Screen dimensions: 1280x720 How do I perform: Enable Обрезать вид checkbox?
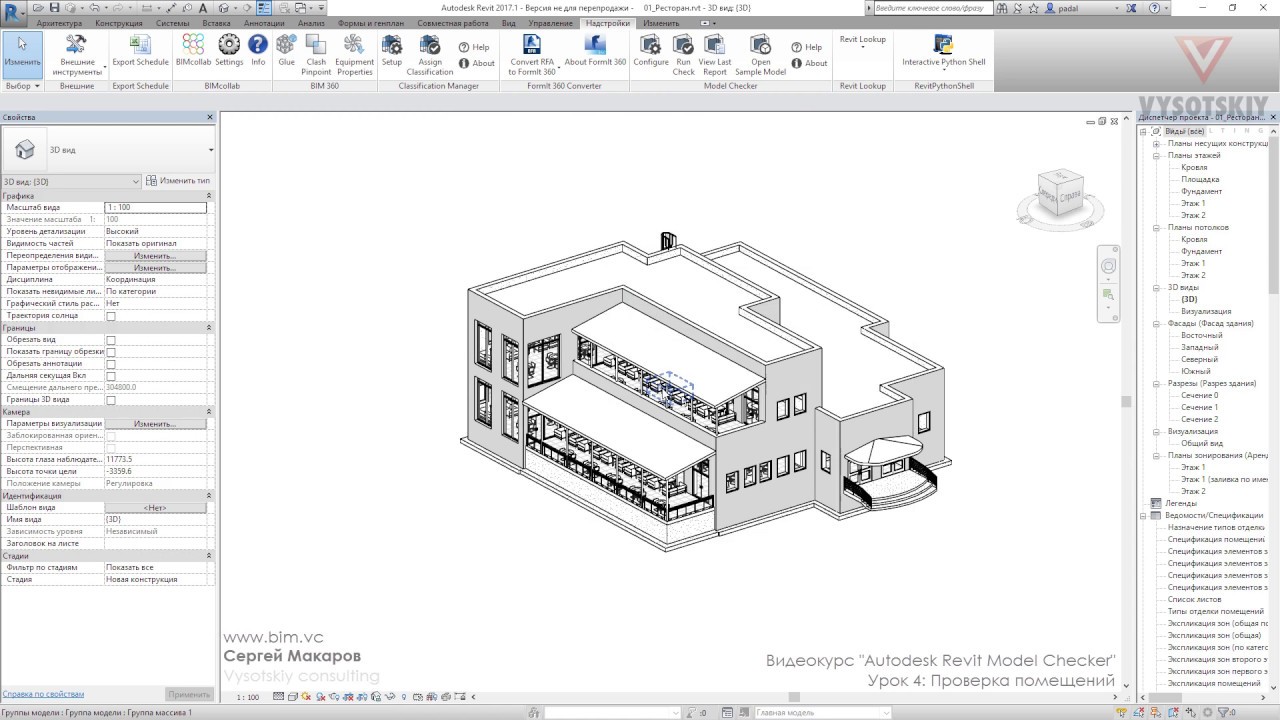point(111,340)
